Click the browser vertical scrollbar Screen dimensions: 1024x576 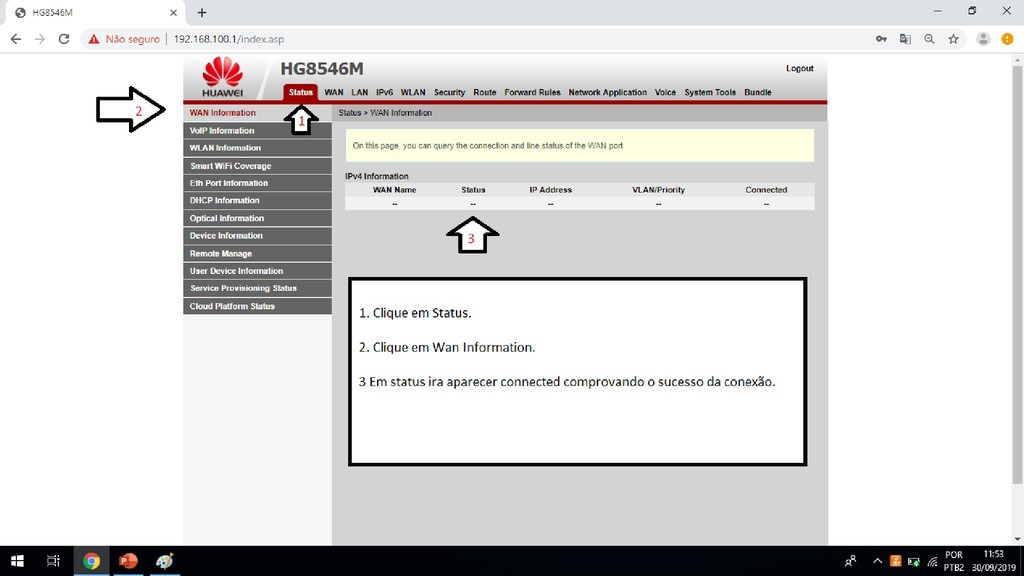1017,274
